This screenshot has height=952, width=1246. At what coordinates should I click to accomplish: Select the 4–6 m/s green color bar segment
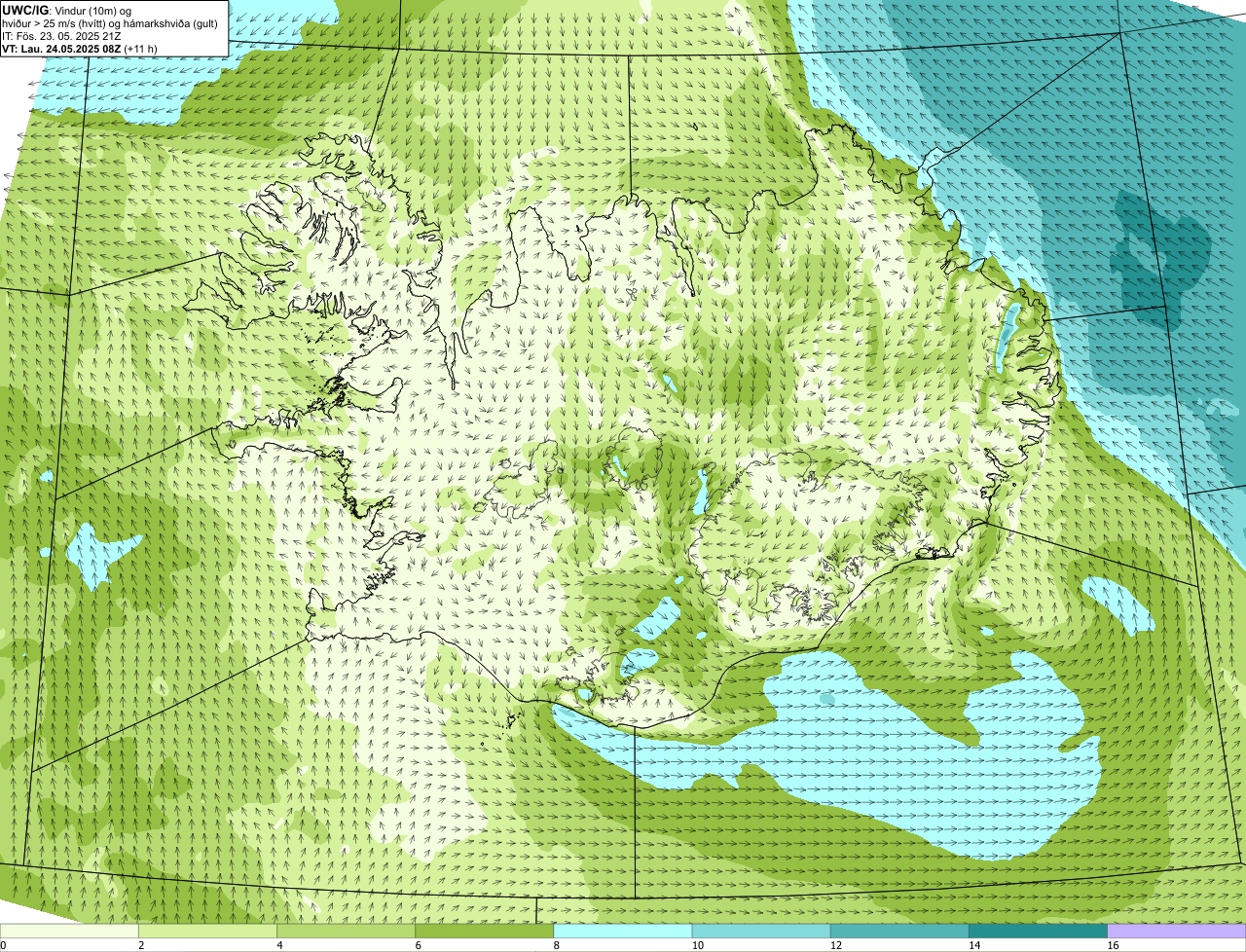coord(347,931)
